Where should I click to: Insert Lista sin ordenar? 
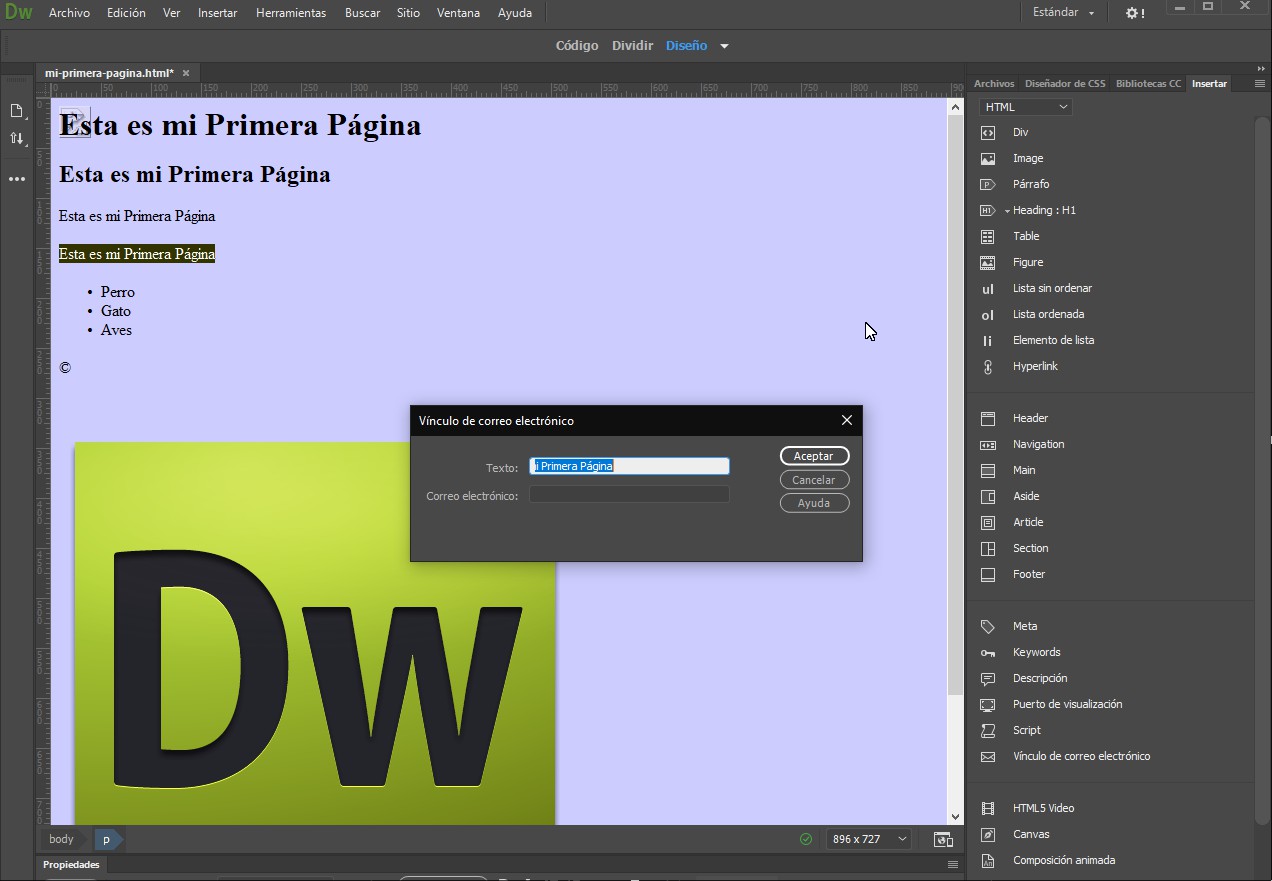(1052, 288)
